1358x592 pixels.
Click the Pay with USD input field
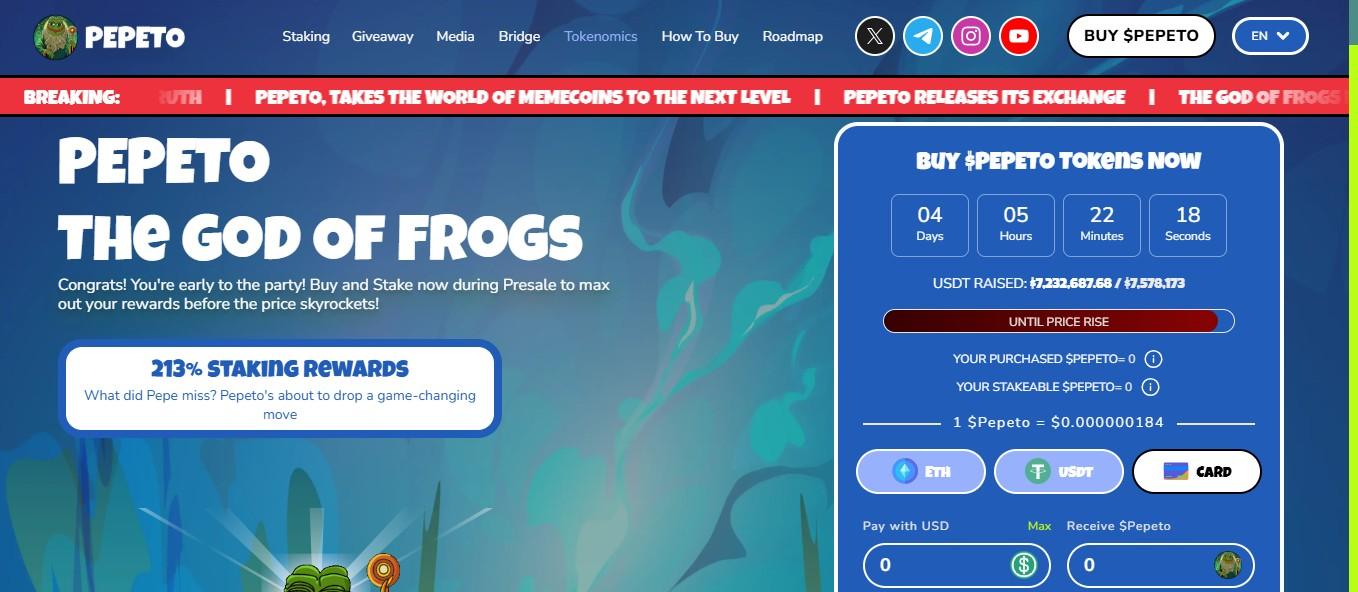(x=957, y=565)
